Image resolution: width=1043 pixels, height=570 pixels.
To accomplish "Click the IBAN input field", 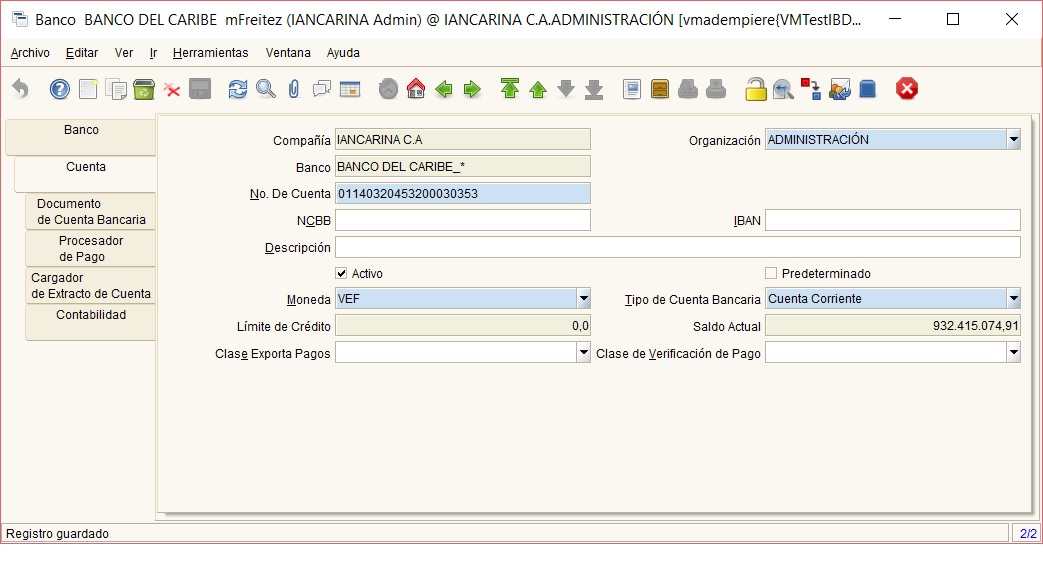I will click(x=893, y=220).
